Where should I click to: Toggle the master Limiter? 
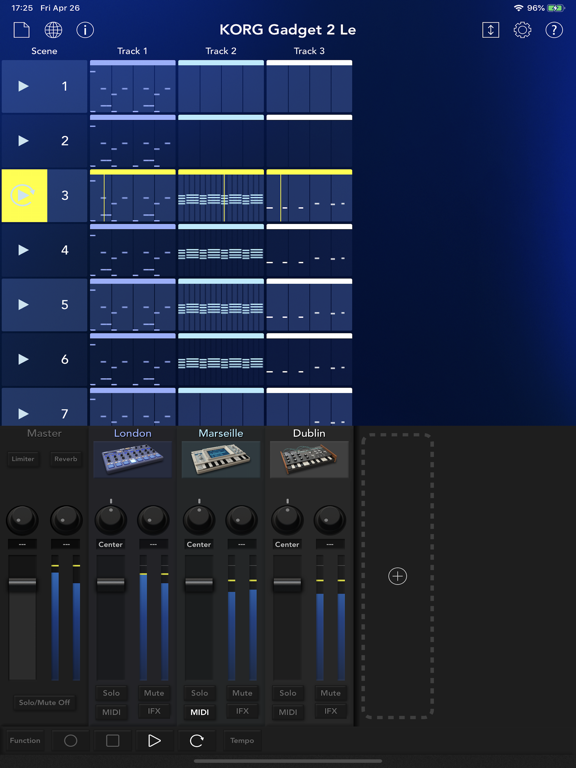pyautogui.click(x=23, y=459)
